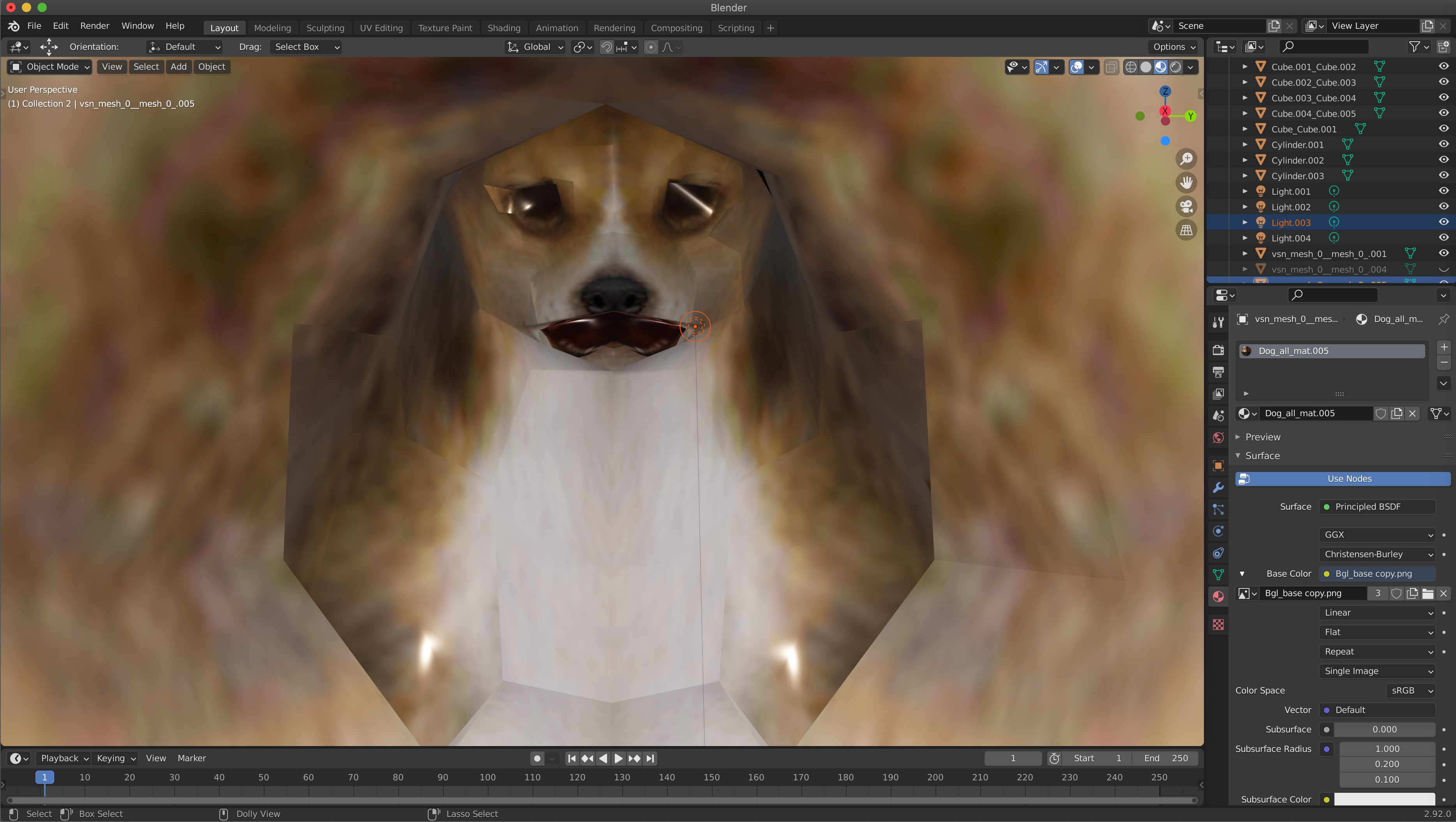Click the zoom view magnifier gizmo
1456x822 pixels.
point(1186,159)
